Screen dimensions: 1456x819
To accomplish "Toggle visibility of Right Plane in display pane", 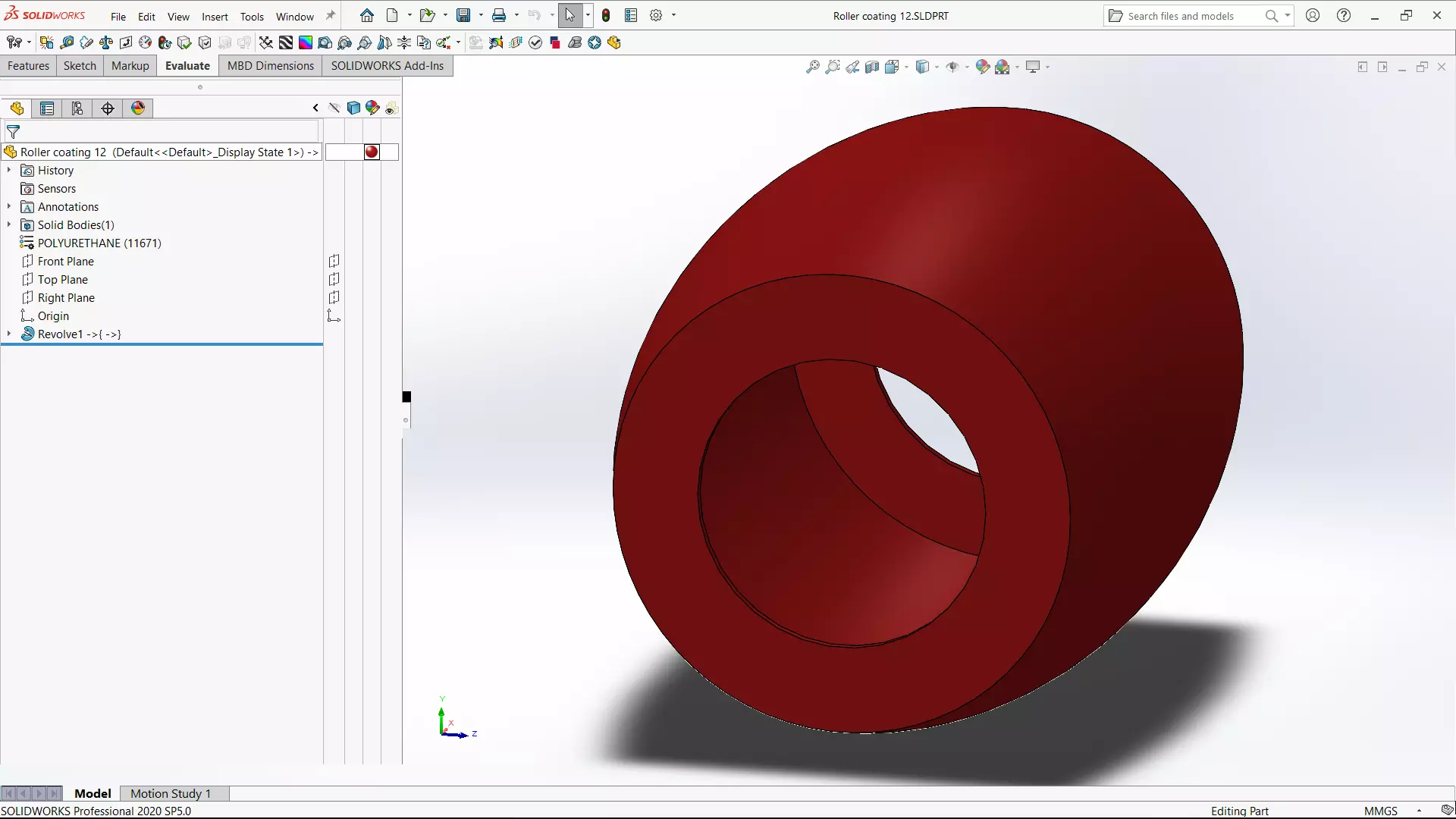I will tap(334, 297).
